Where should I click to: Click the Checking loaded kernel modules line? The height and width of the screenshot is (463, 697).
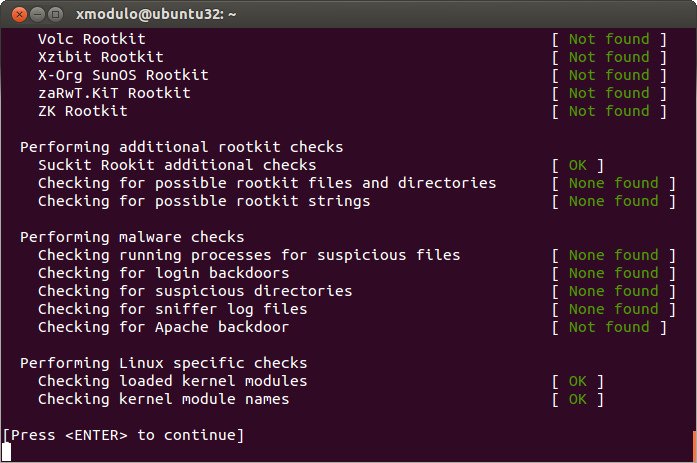point(172,381)
